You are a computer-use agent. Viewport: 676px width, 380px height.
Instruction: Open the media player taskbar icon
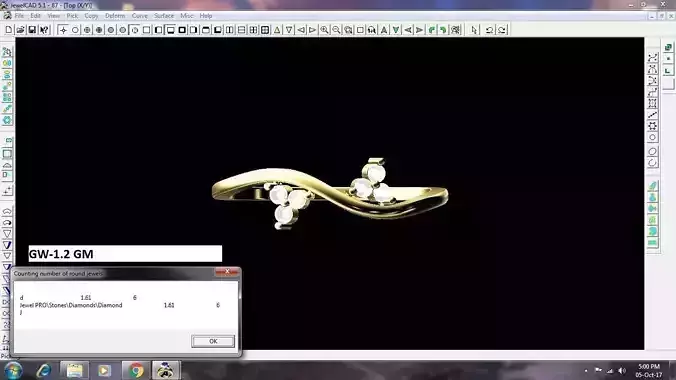104,371
